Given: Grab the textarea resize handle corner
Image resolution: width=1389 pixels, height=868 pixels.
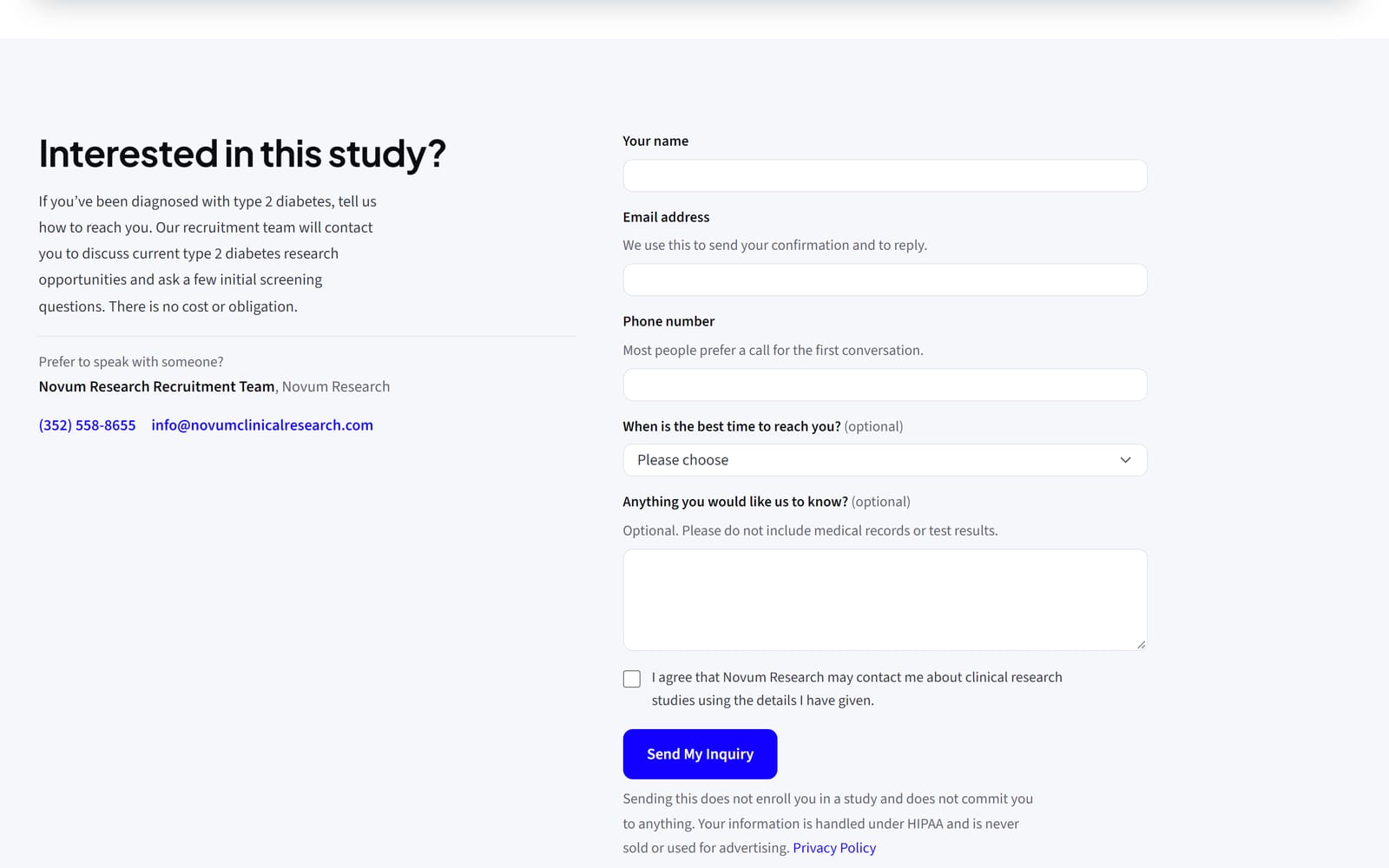Looking at the screenshot, I should 1141,644.
